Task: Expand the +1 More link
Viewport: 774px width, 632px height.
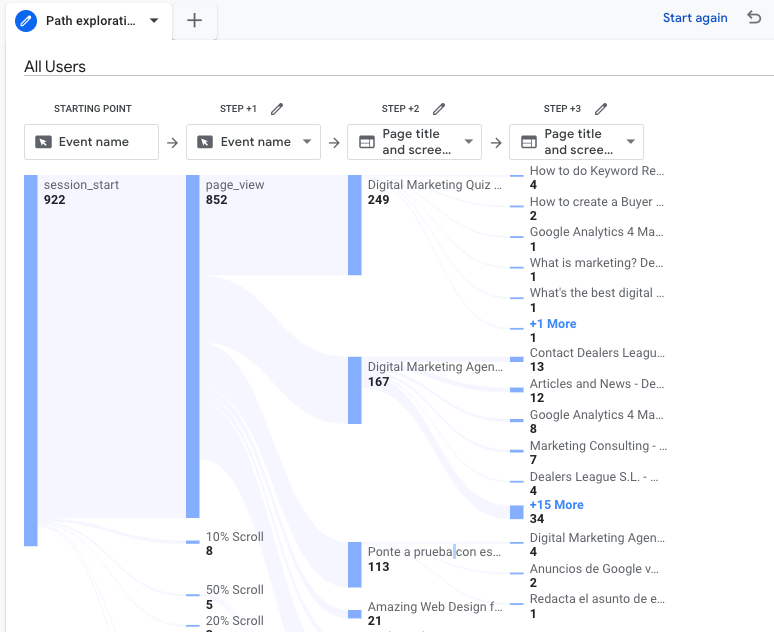Action: point(553,324)
